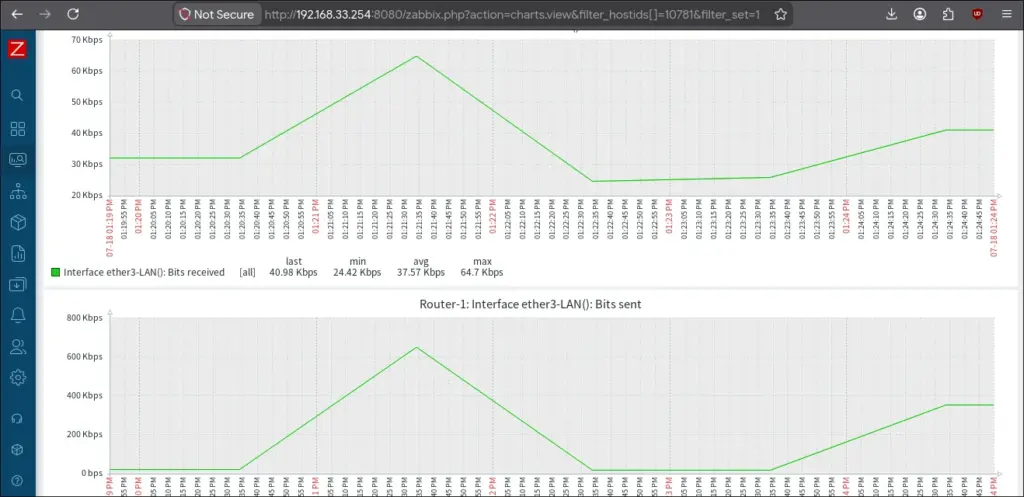This screenshot has width=1024, height=497.
Task: Open the browser hamburger menu
Action: tap(1006, 14)
